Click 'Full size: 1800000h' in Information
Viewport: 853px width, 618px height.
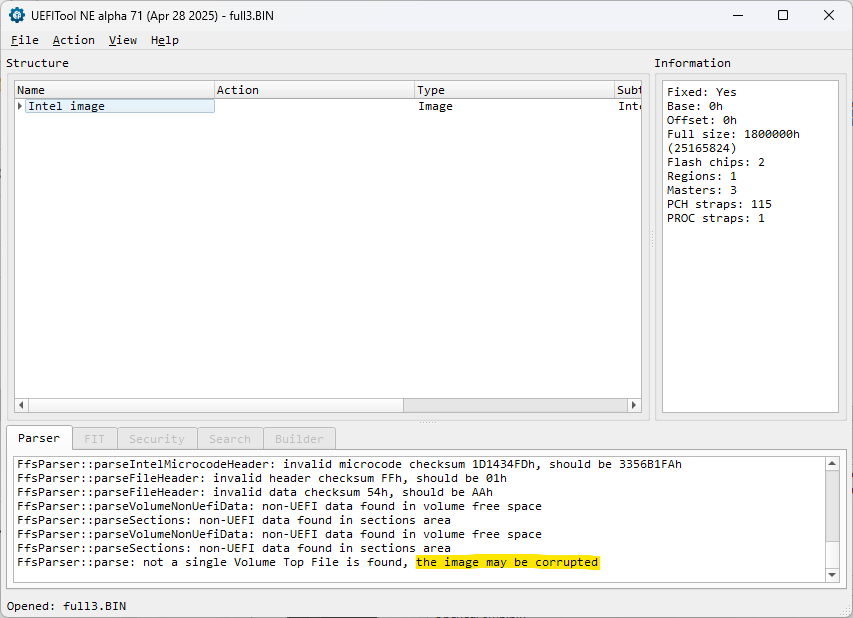[x=733, y=134]
